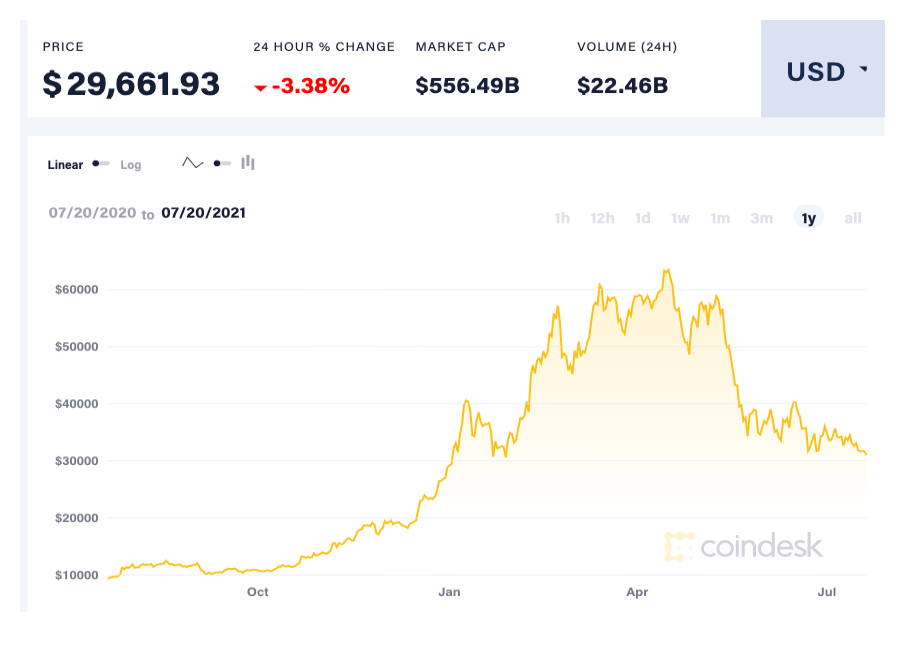The image size is (905, 672).
Task: Select the 3m time range
Action: [761, 218]
